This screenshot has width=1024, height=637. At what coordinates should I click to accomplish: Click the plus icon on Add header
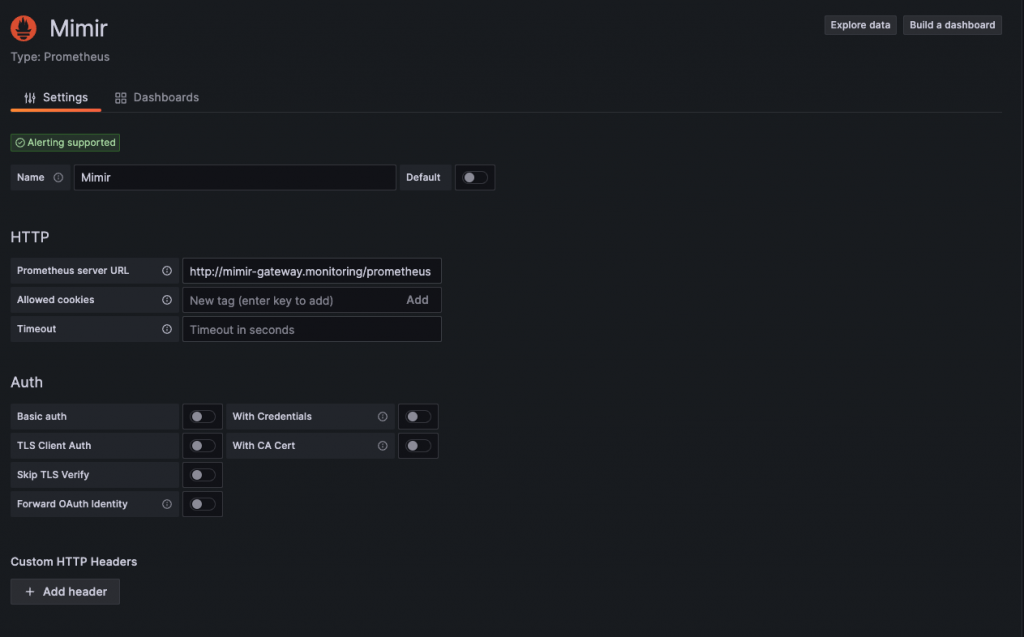click(x=30, y=592)
